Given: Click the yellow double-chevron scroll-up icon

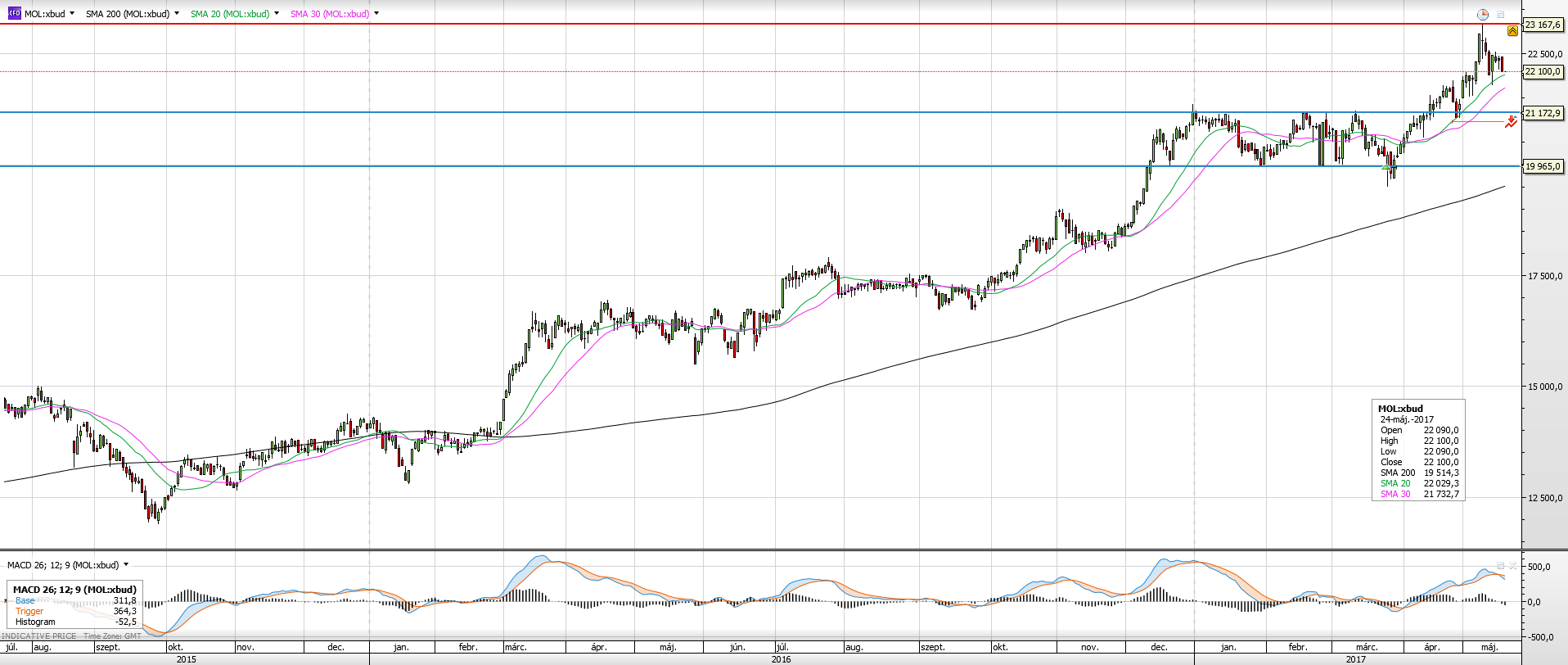Looking at the screenshot, I should click(x=1512, y=30).
